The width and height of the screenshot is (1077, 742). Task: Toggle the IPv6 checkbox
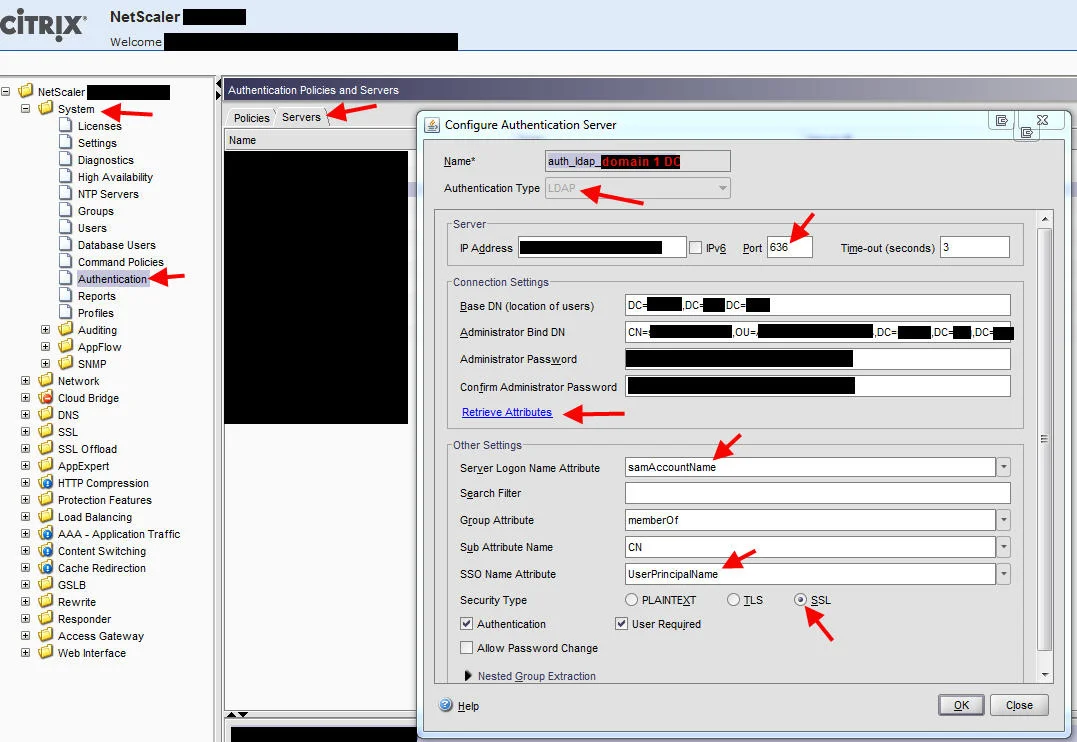click(x=695, y=247)
